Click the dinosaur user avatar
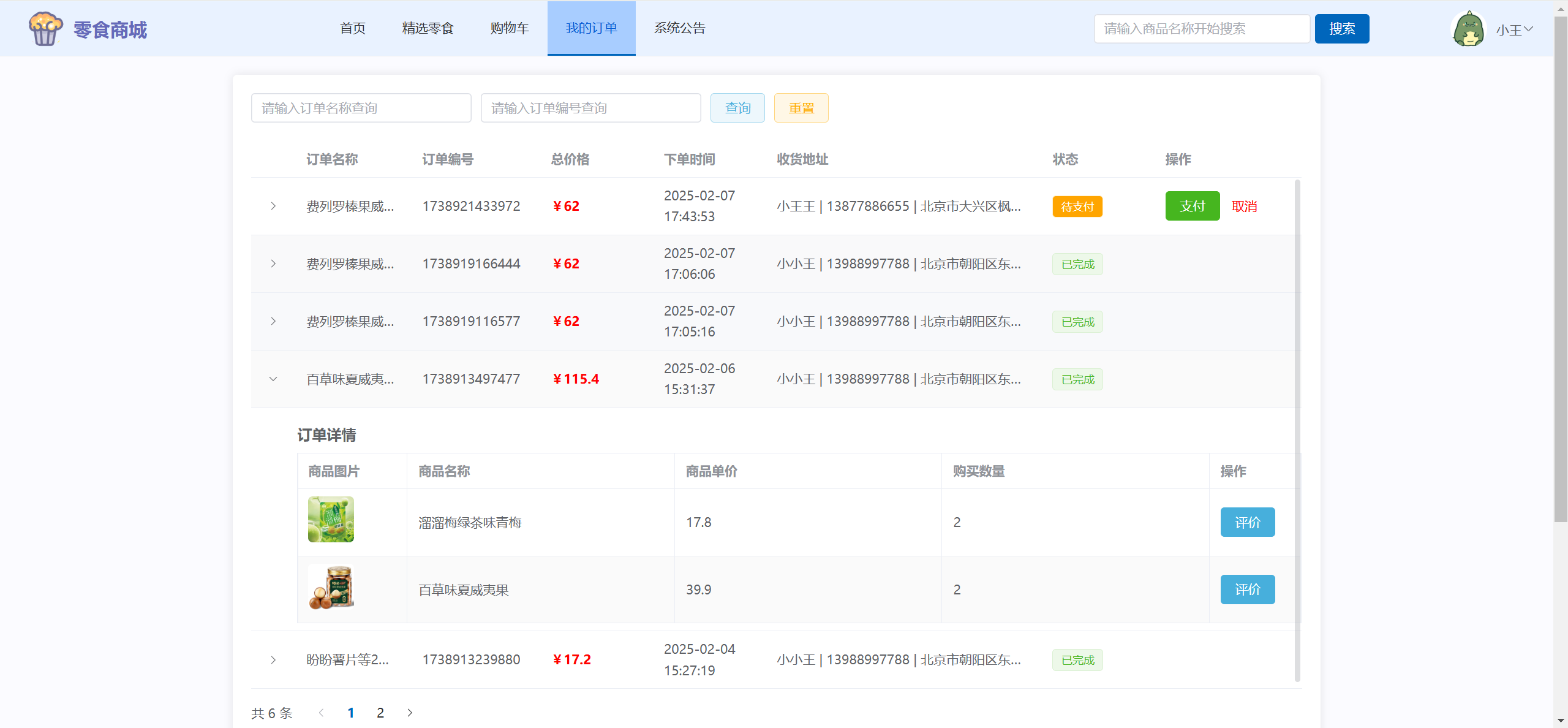The image size is (1568, 728). point(1468,29)
